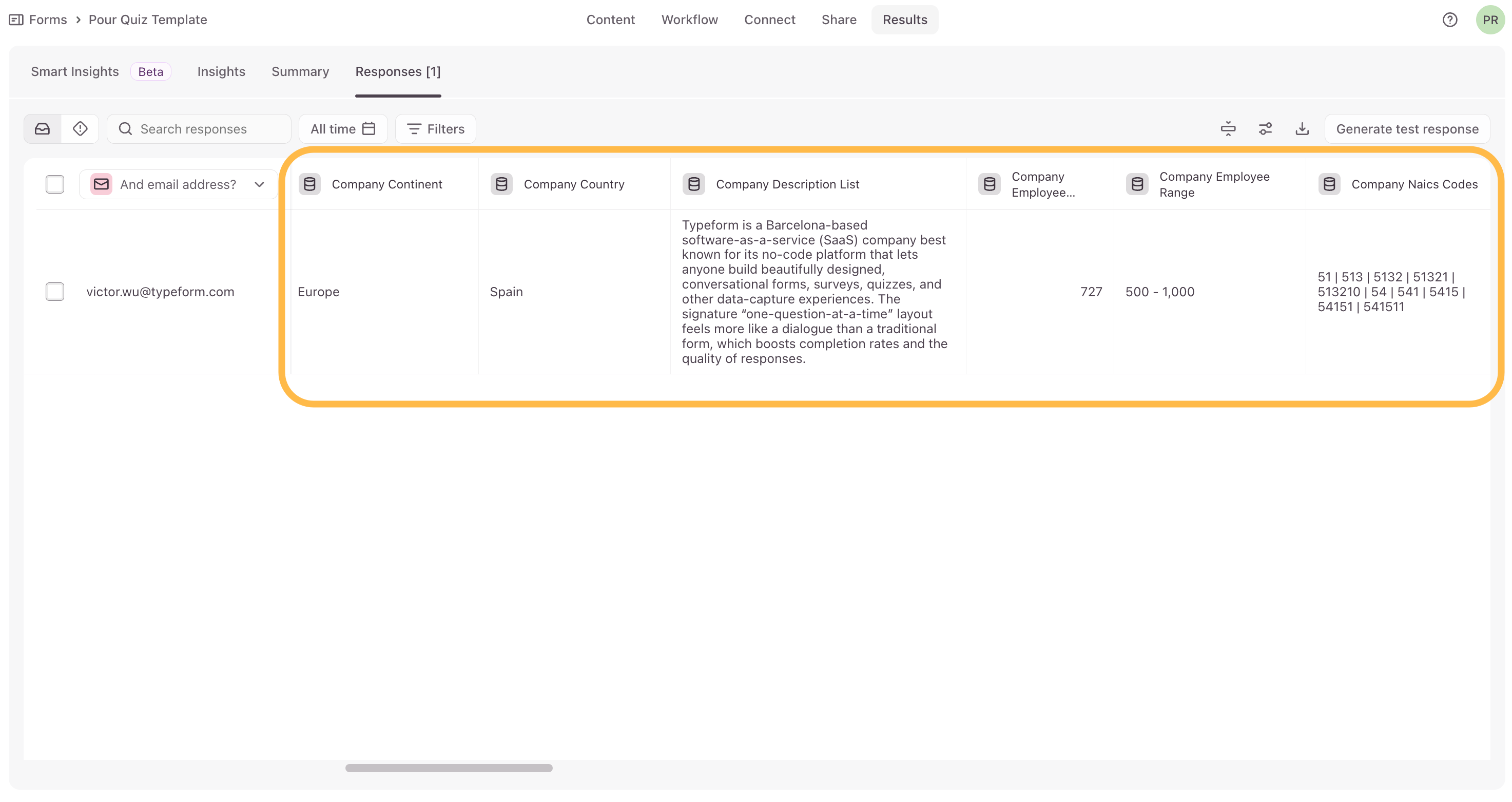Select the victor.wu@typeform.com row checkbox
The height and width of the screenshot is (802, 1512).
pyautogui.click(x=54, y=292)
